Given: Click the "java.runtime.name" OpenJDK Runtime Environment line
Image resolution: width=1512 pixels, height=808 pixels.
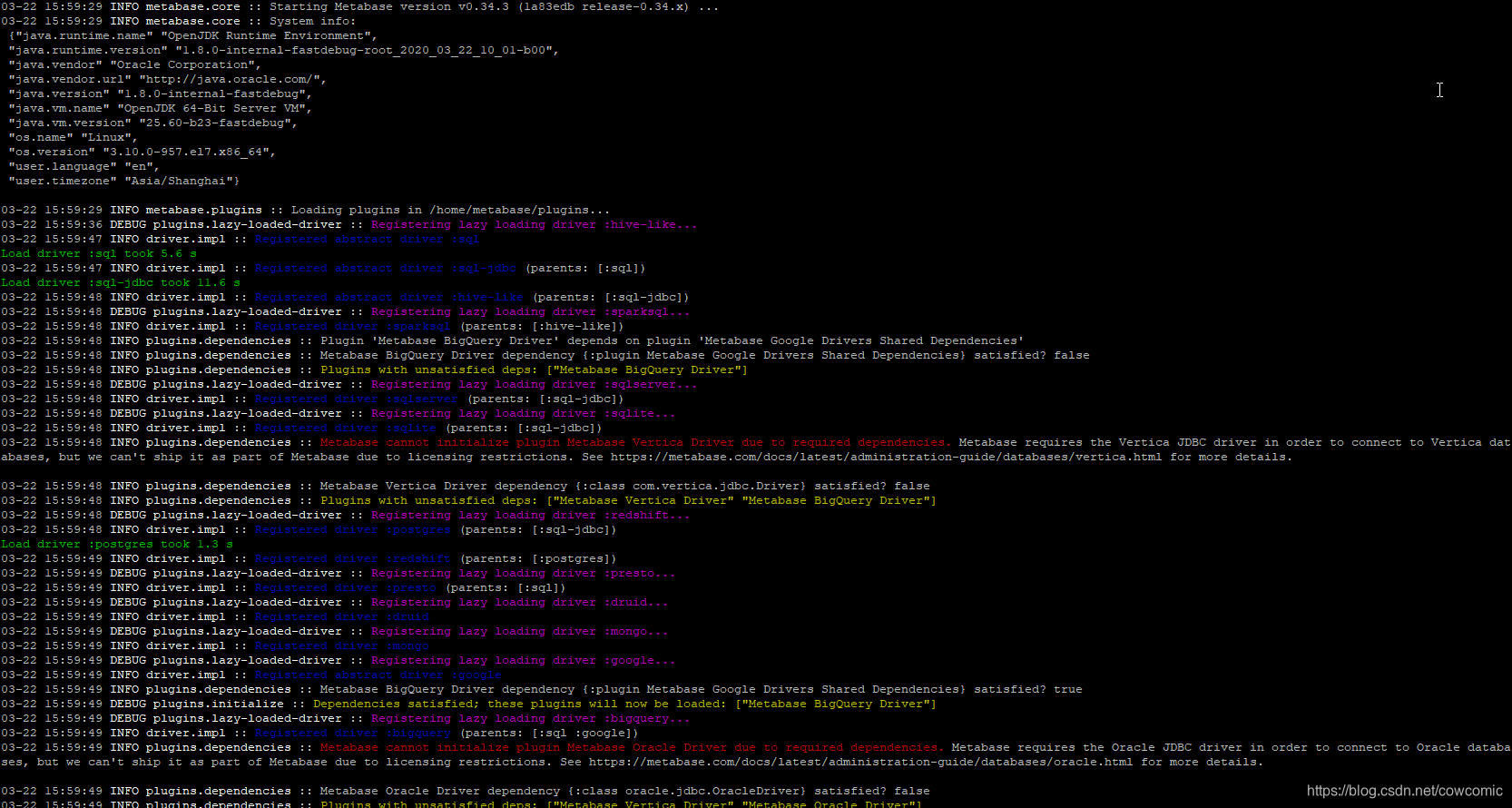Looking at the screenshot, I should click(193, 35).
